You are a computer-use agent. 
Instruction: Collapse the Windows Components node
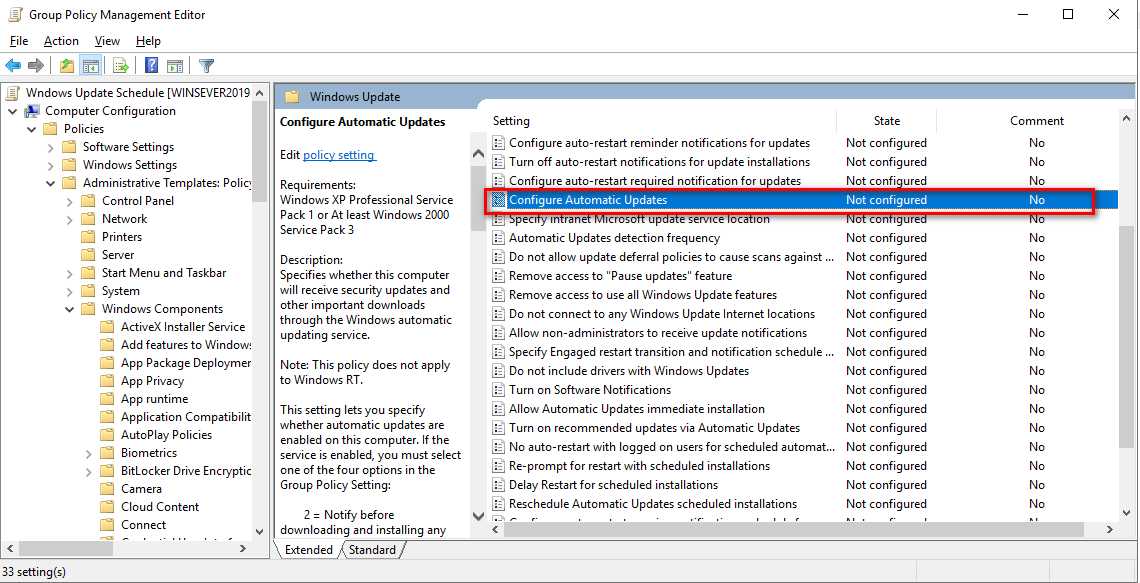[x=70, y=310]
